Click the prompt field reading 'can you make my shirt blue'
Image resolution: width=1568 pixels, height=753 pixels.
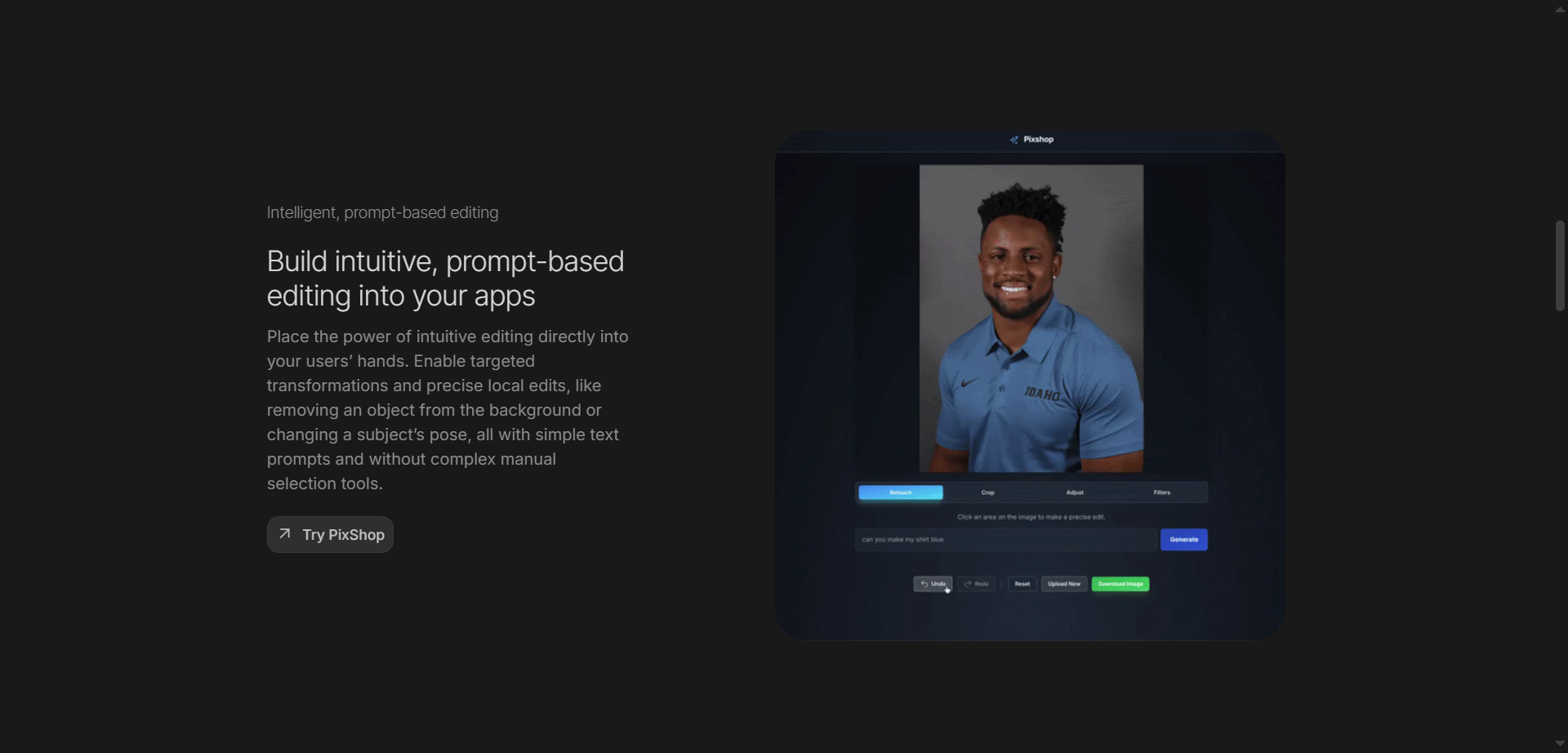click(1005, 539)
